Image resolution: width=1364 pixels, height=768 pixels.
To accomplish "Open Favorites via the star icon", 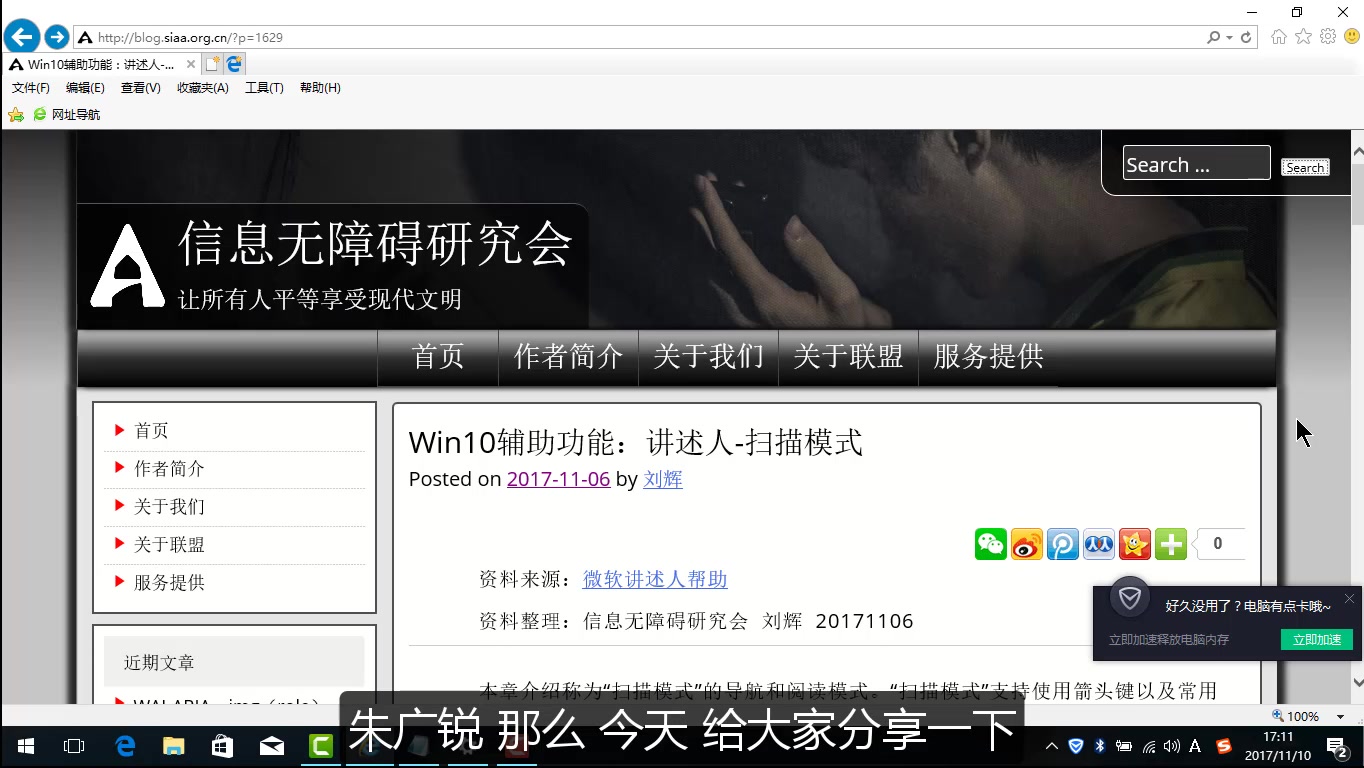I will tap(1303, 37).
